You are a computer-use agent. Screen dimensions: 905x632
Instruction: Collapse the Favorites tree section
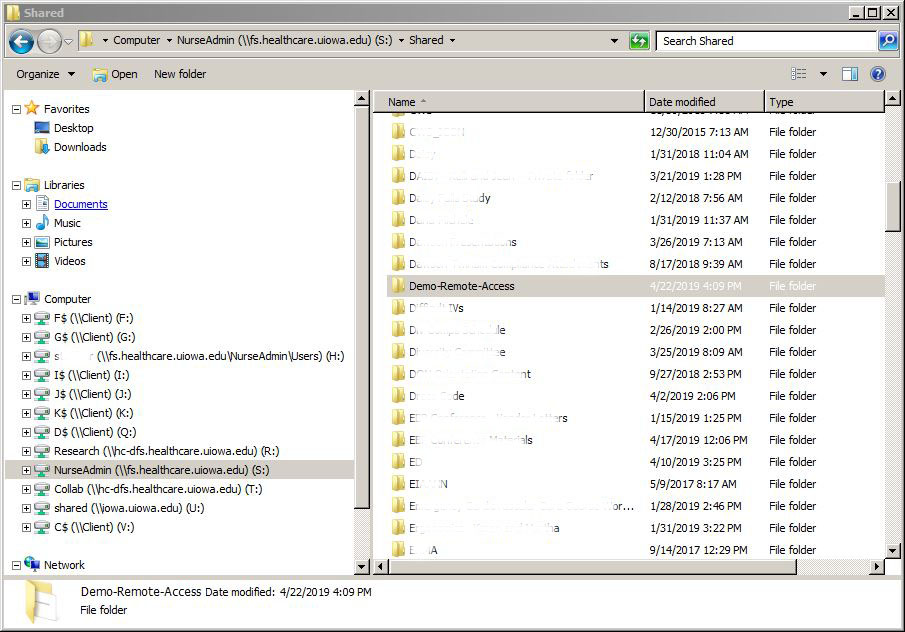point(16,109)
